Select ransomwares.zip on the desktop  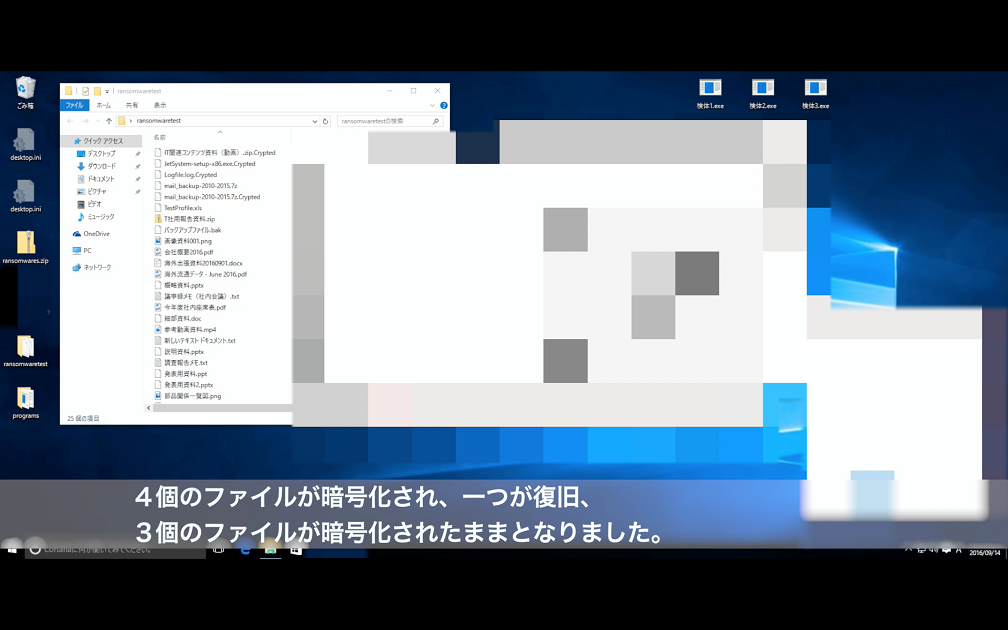tap(25, 243)
